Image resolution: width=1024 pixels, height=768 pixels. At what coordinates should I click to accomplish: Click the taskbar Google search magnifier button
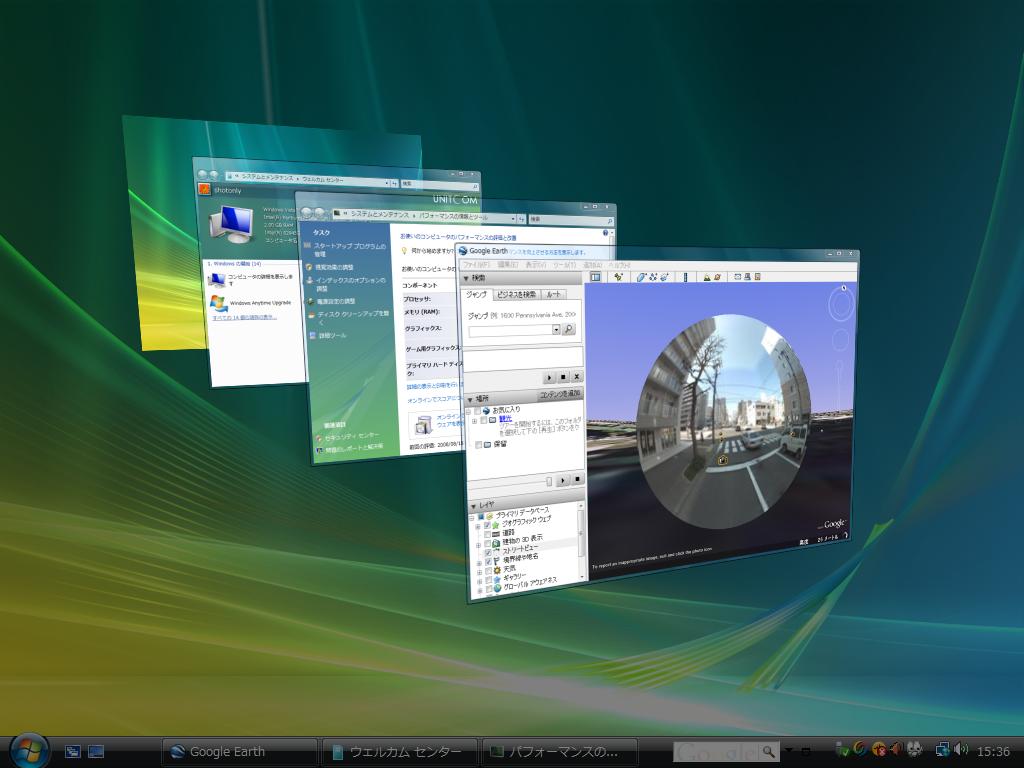pyautogui.click(x=769, y=752)
